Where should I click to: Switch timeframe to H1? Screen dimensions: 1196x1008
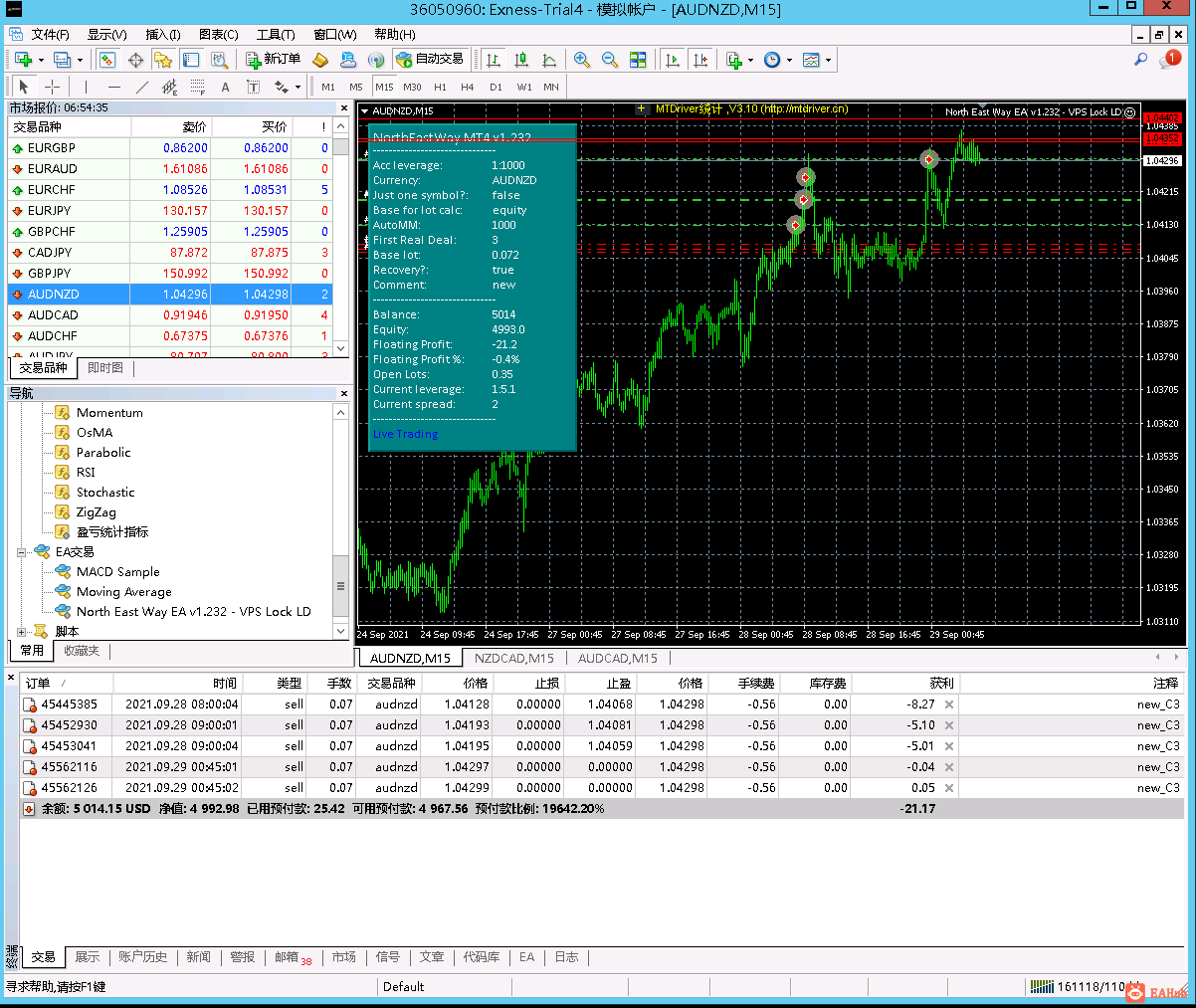[440, 87]
